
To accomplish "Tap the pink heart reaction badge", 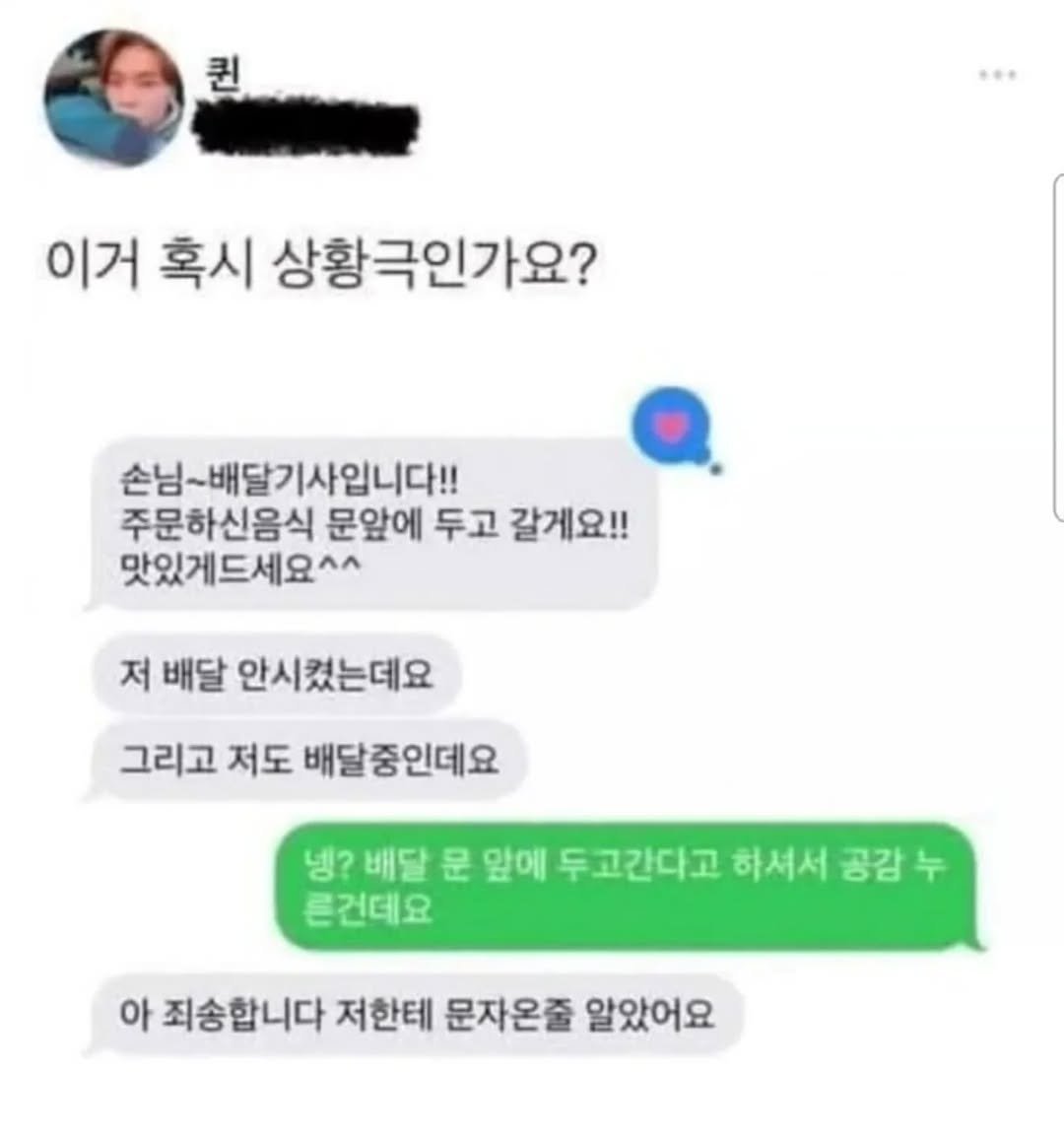I will point(672,425).
